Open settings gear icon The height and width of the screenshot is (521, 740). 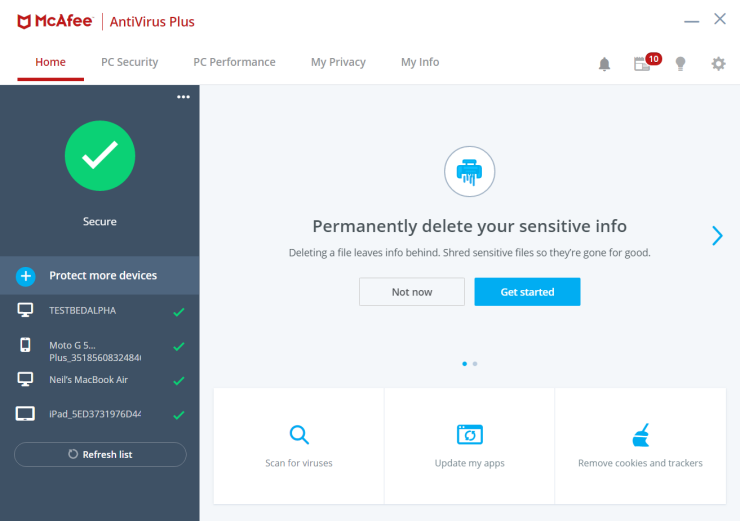718,64
